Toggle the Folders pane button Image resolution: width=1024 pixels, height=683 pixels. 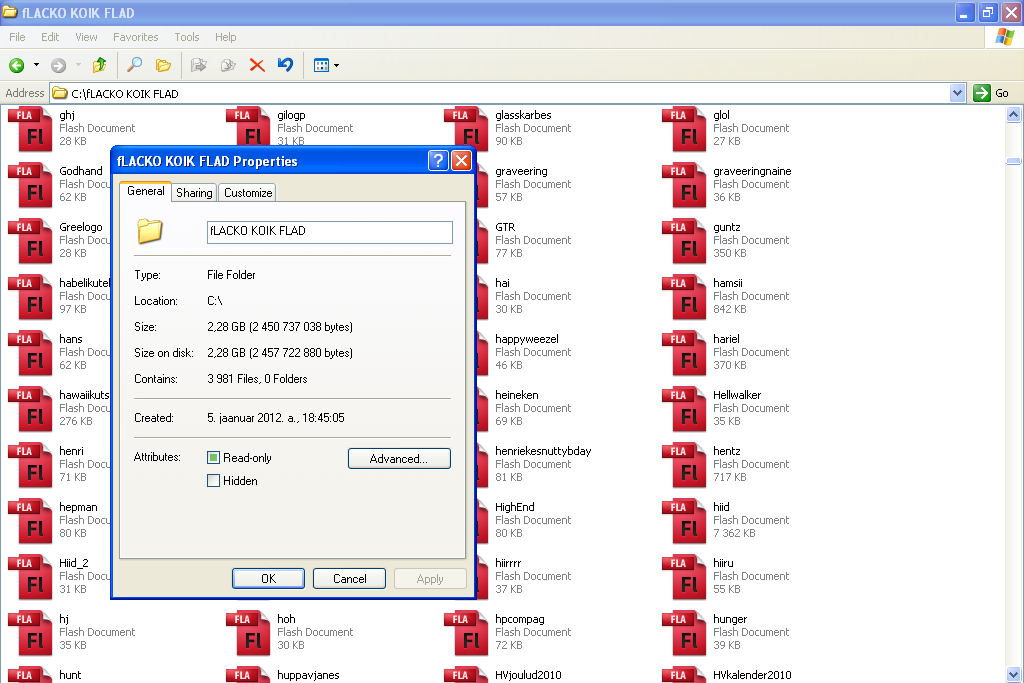[163, 65]
